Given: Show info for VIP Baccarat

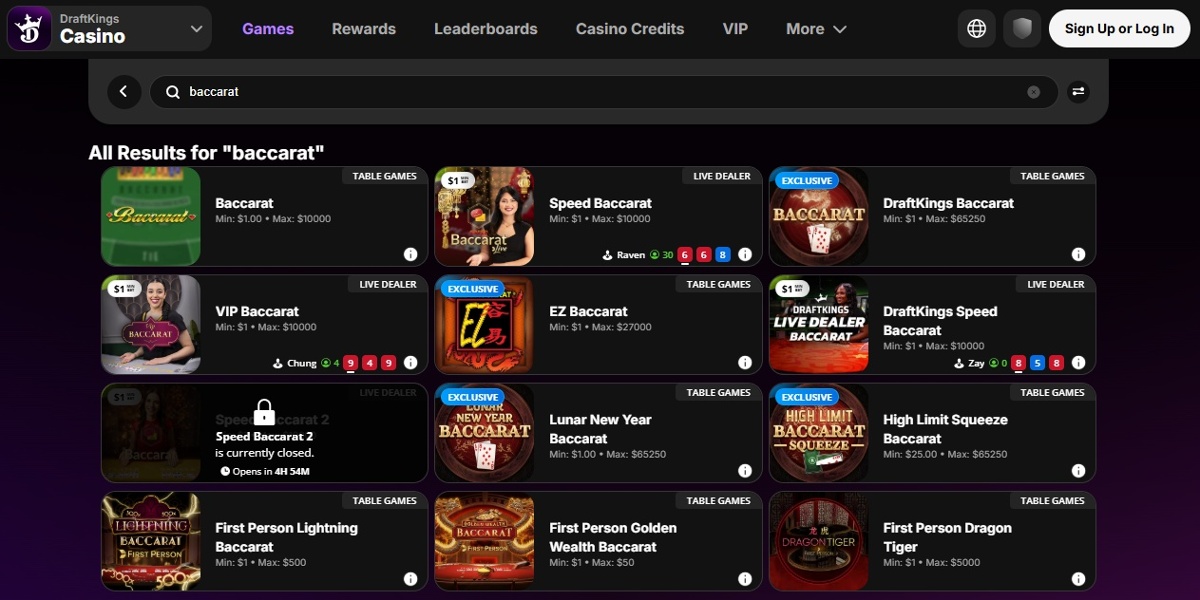Looking at the screenshot, I should point(410,363).
